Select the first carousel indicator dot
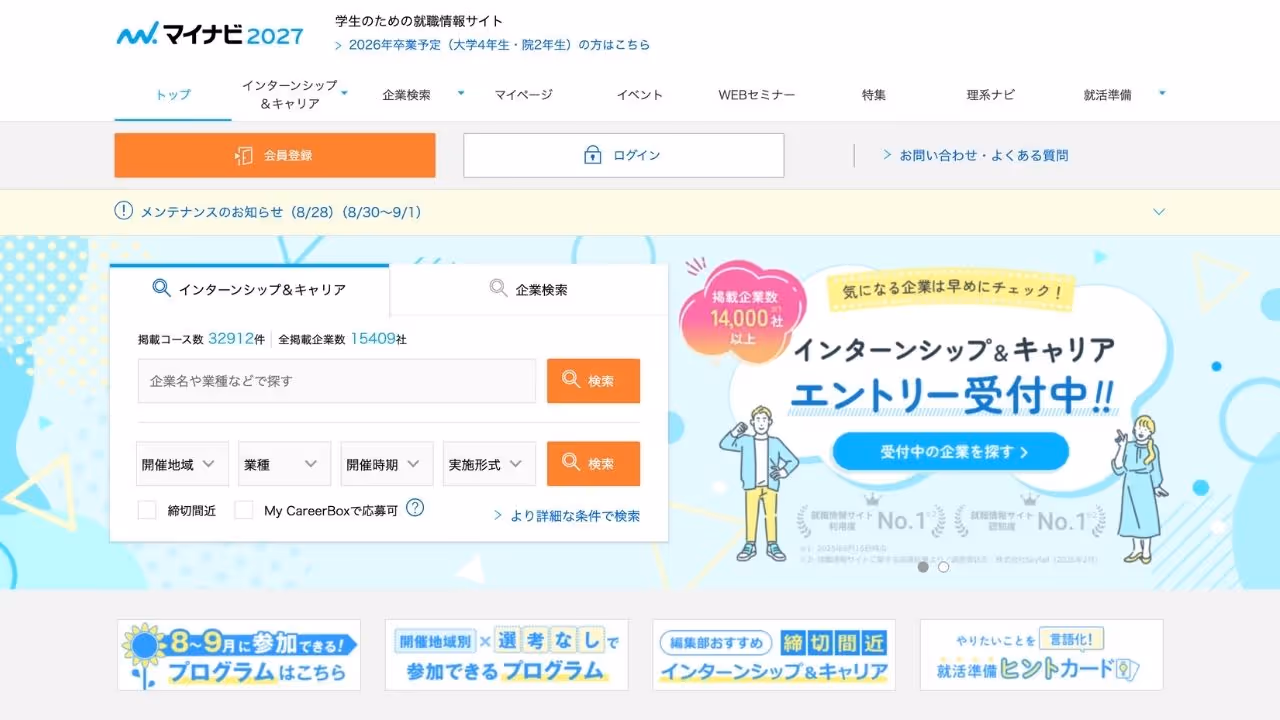The width and height of the screenshot is (1280, 720). pos(923,567)
